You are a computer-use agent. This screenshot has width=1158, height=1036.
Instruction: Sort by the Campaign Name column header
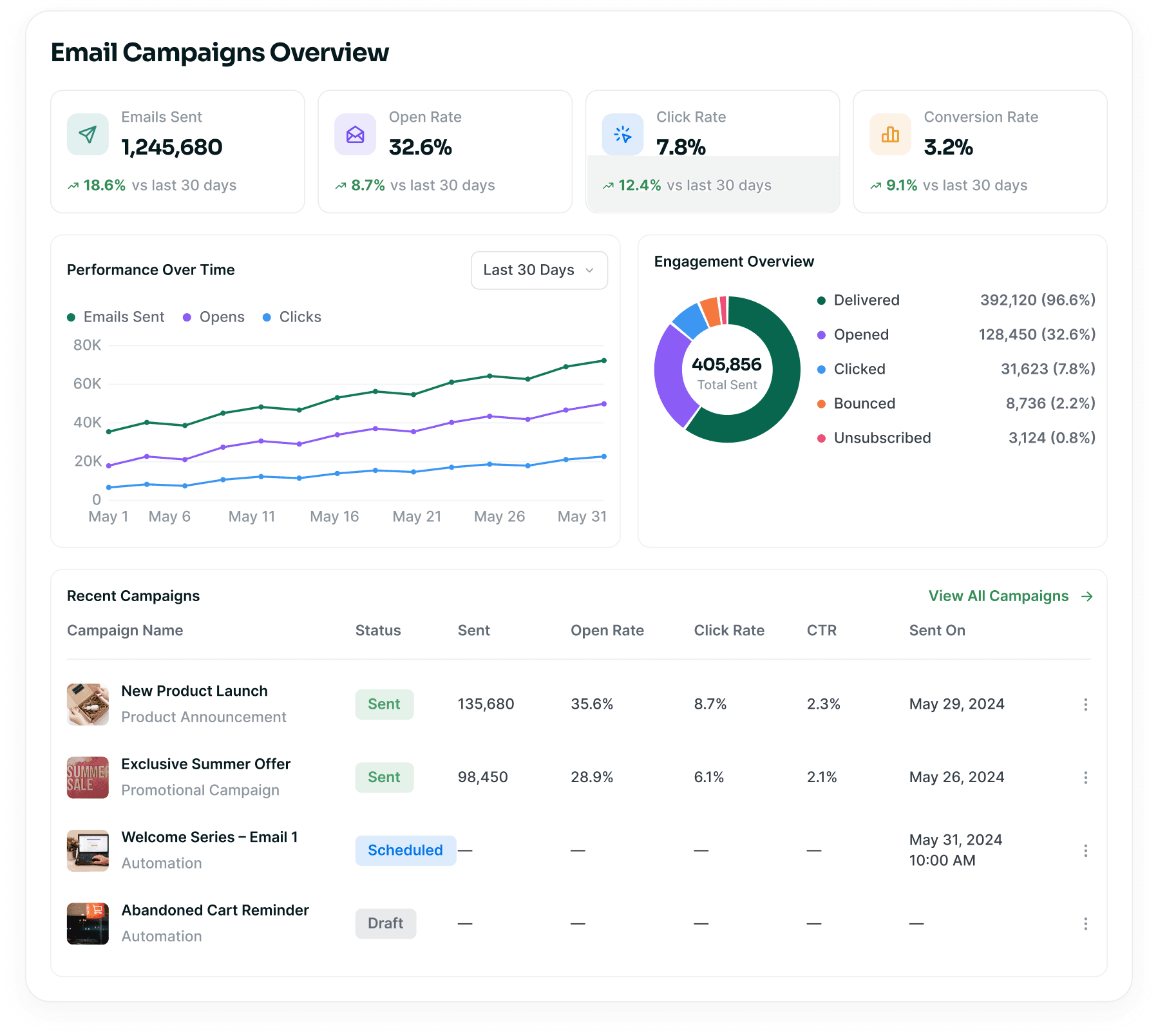pyautogui.click(x=125, y=631)
